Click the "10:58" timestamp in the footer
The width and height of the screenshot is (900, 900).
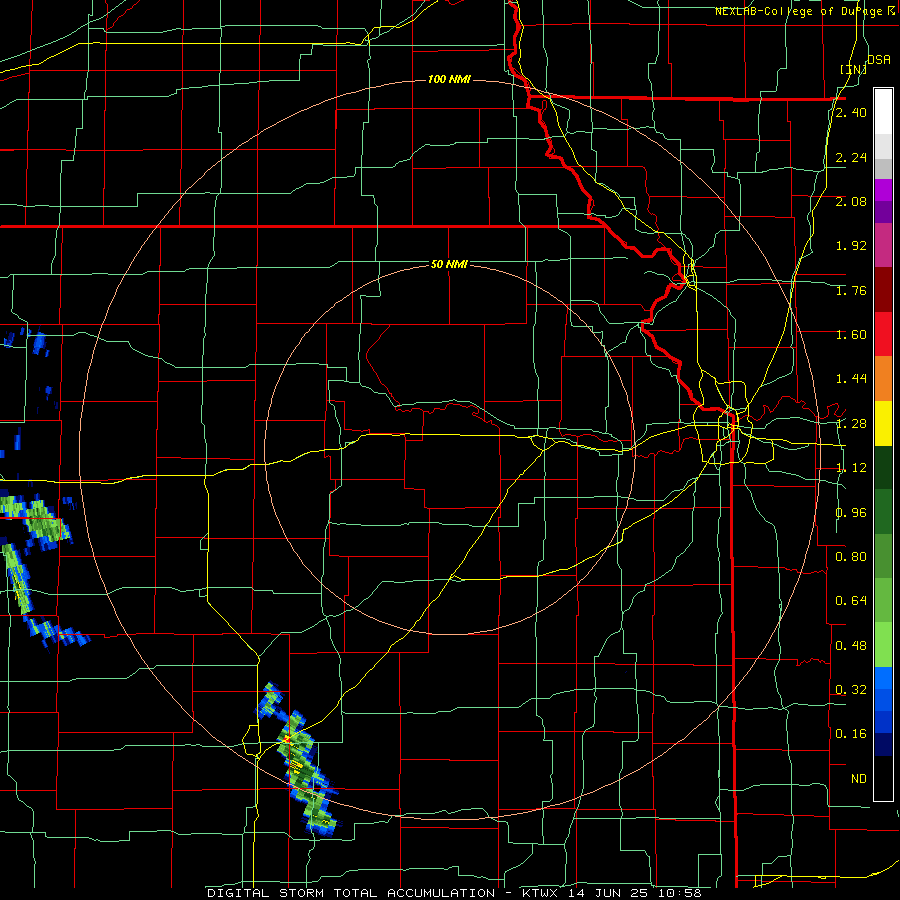[678, 893]
